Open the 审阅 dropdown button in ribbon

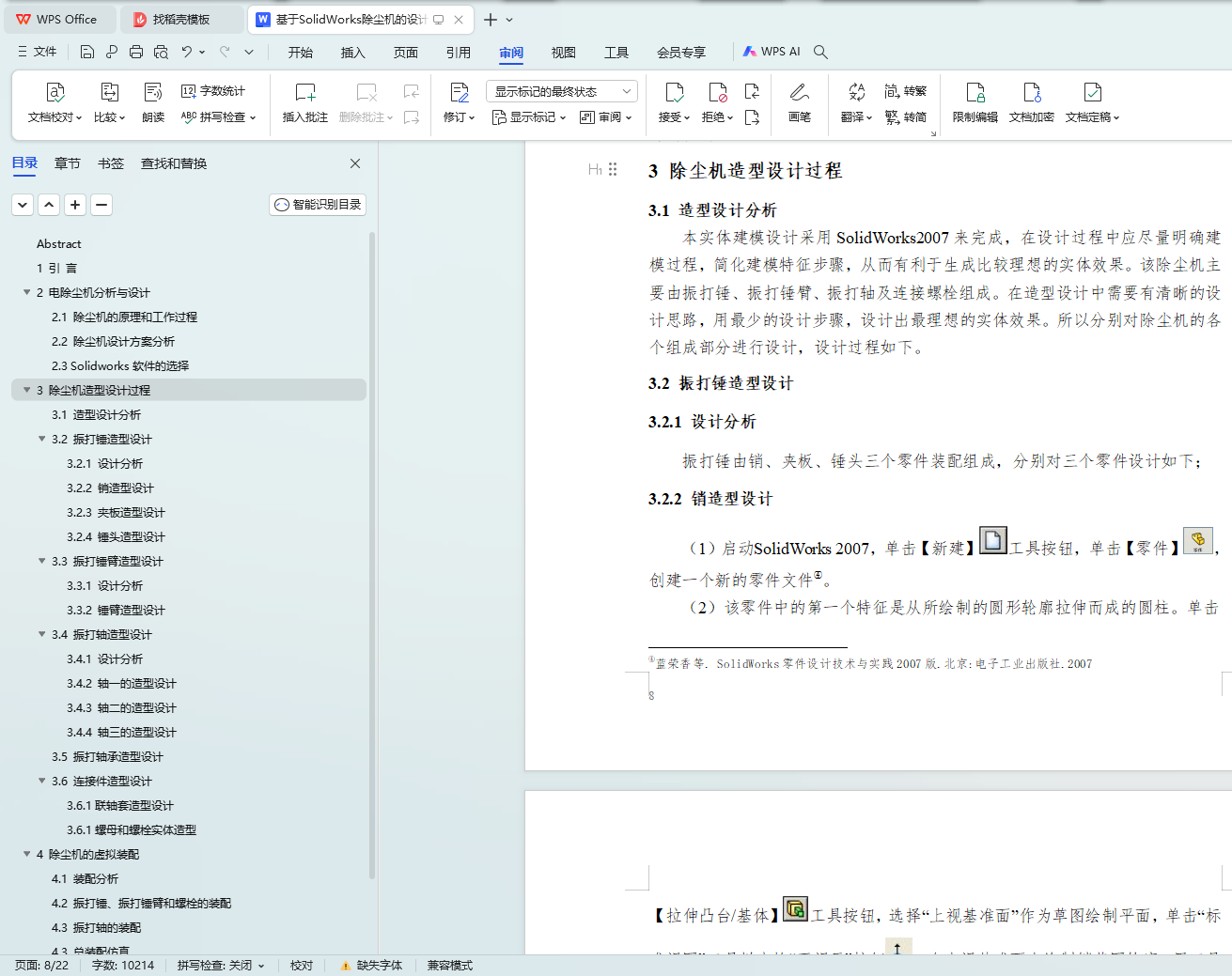click(605, 117)
